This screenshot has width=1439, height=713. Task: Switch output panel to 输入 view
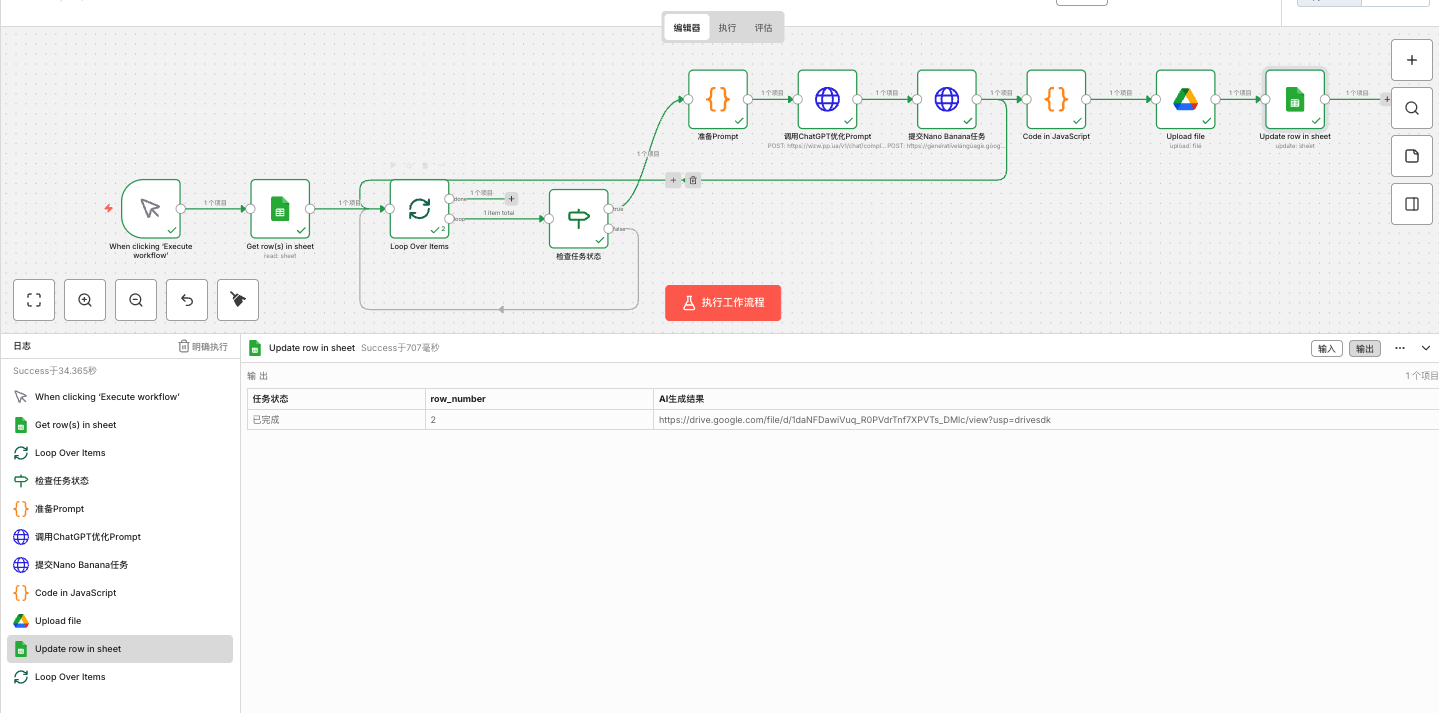[1326, 348]
